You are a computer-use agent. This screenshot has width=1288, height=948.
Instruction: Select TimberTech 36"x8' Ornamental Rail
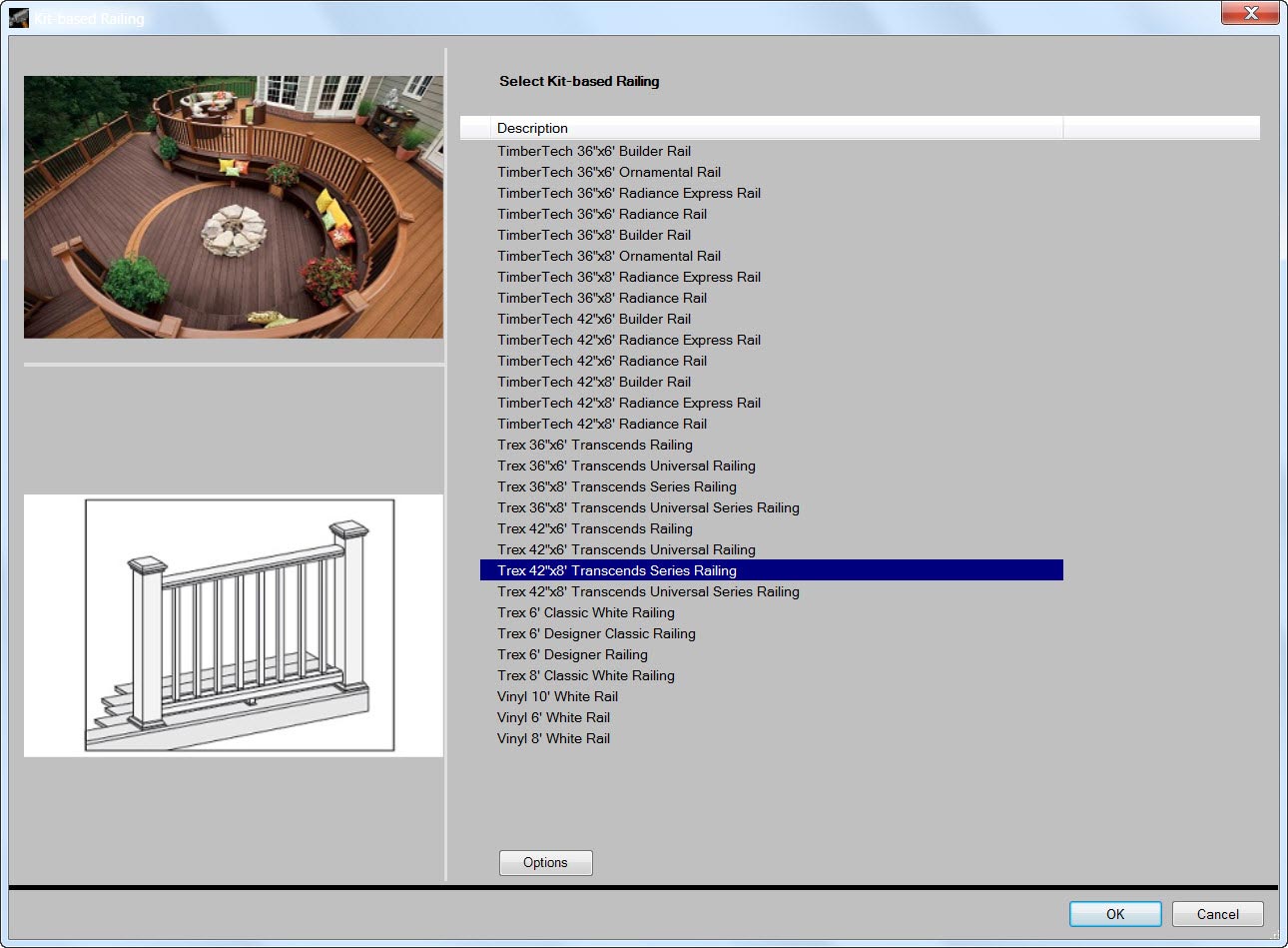click(x=609, y=256)
